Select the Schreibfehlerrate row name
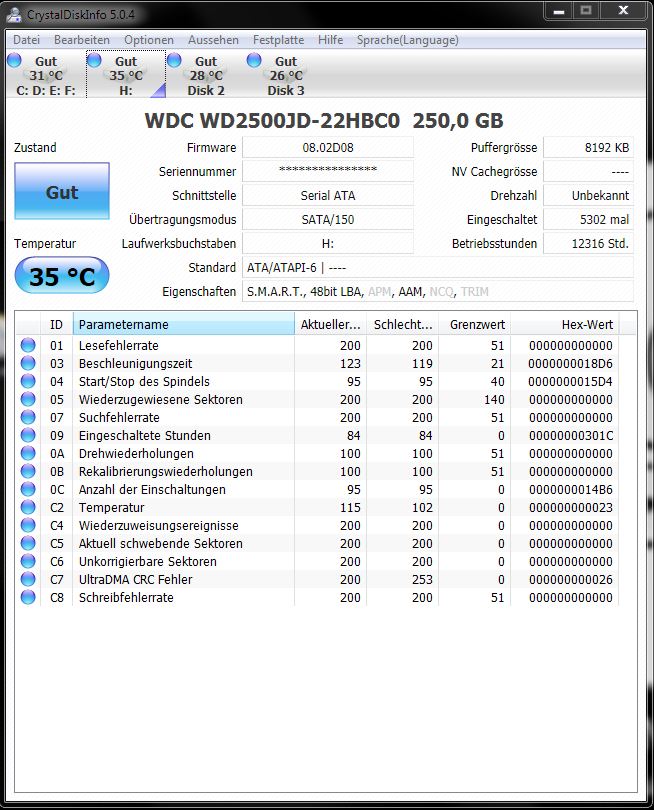Viewport: 654px width, 810px height. point(126,597)
